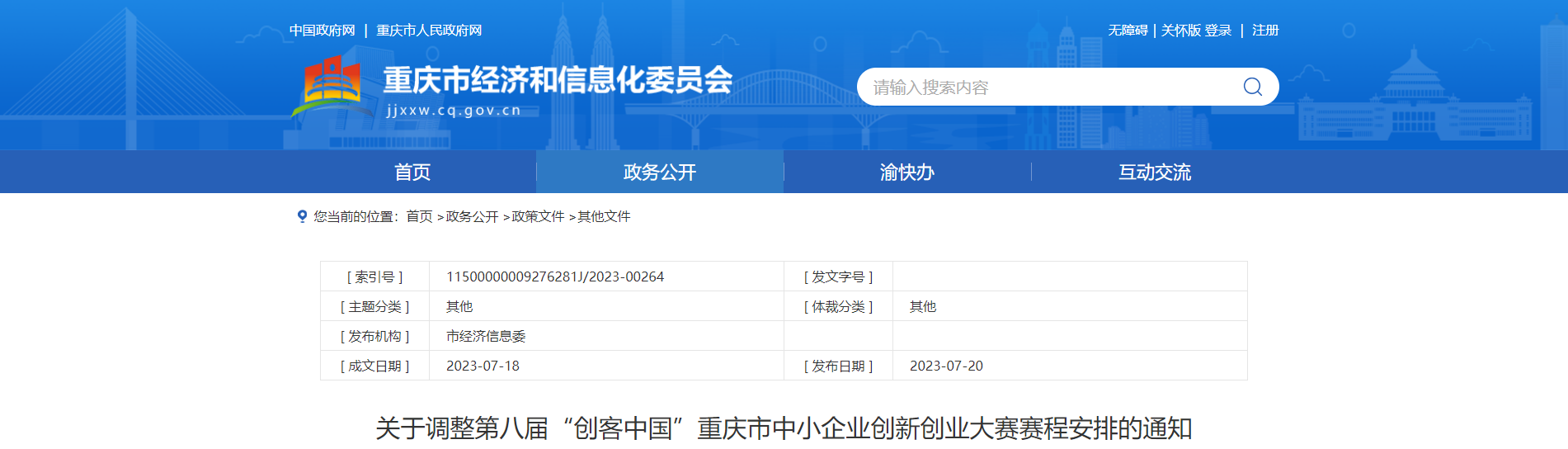Open the 中国政府网 link
The image size is (1568, 449).
(x=322, y=31)
